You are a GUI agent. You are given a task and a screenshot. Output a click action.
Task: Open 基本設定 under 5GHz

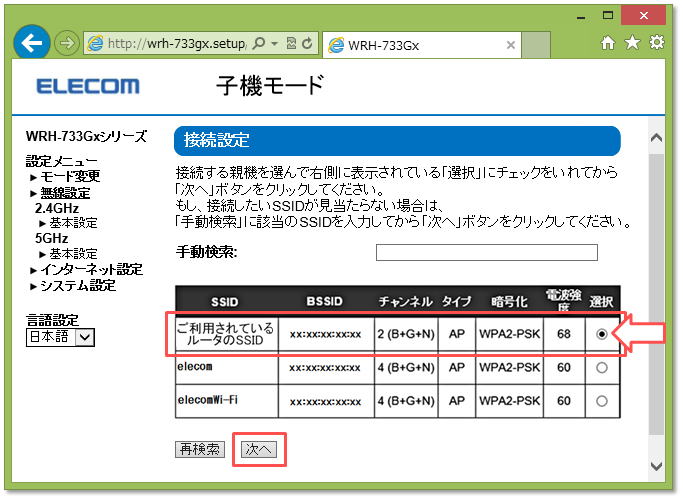click(73, 253)
